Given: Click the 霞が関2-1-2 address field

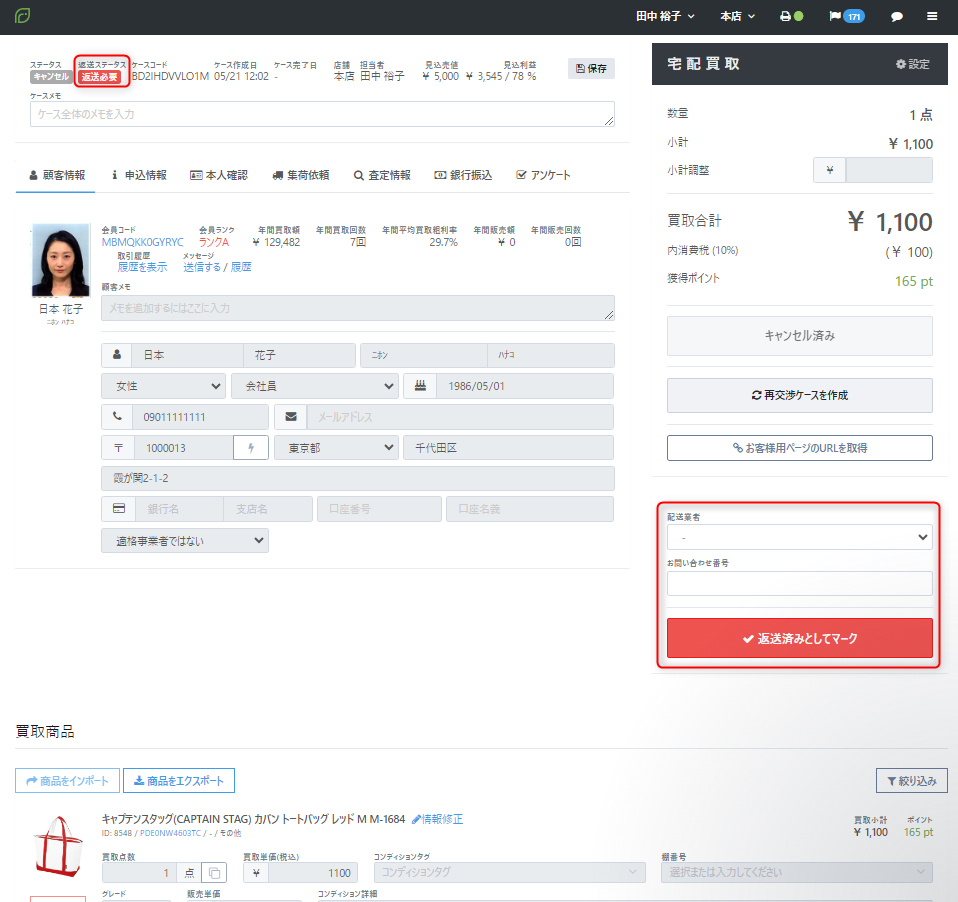Looking at the screenshot, I should 357,478.
